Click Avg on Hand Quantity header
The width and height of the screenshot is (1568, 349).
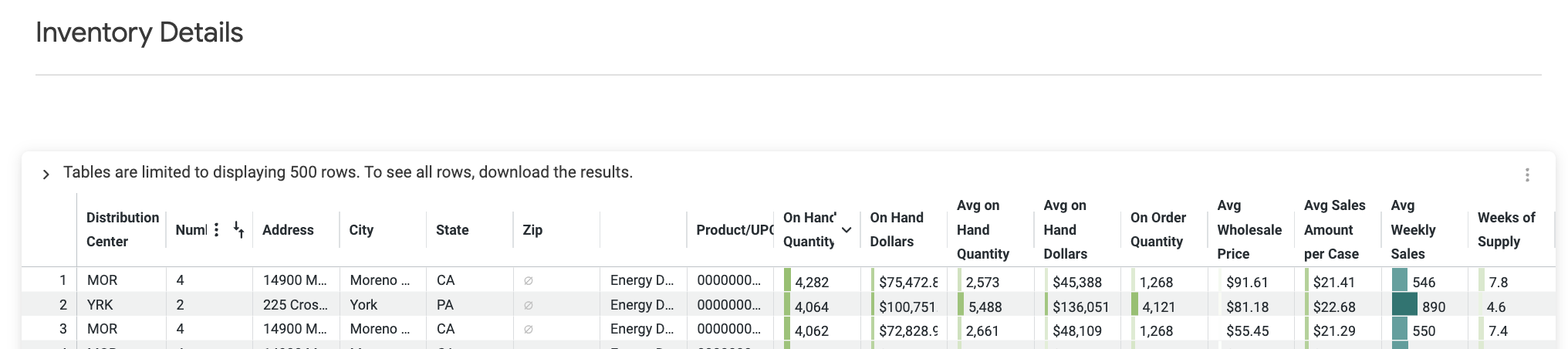pyautogui.click(x=983, y=229)
